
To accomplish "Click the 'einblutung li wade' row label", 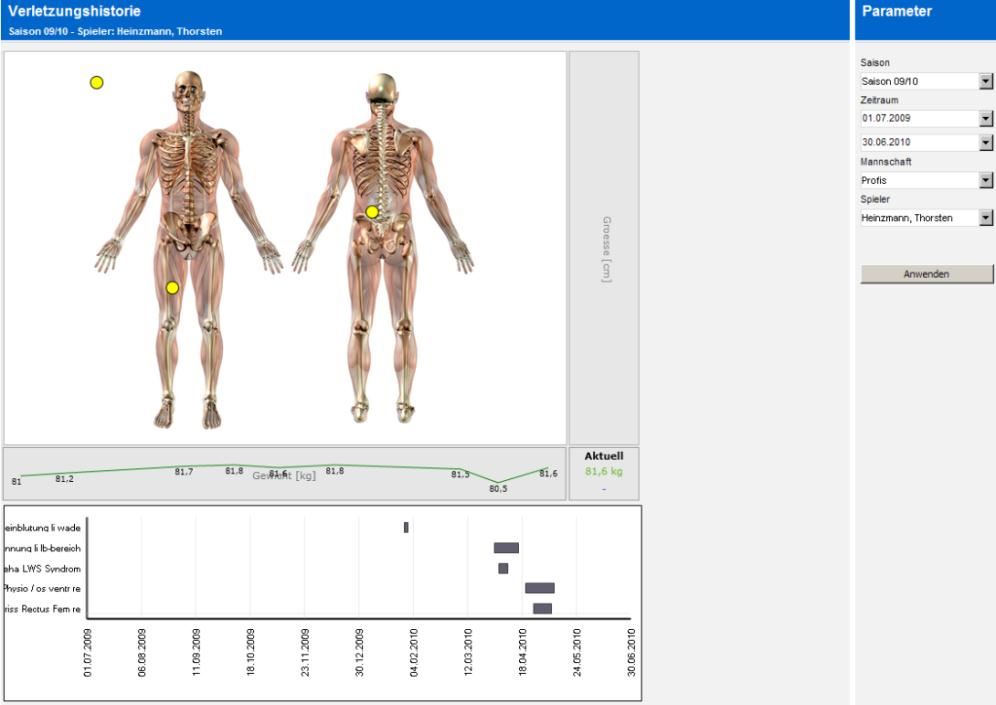I will pos(43,528).
